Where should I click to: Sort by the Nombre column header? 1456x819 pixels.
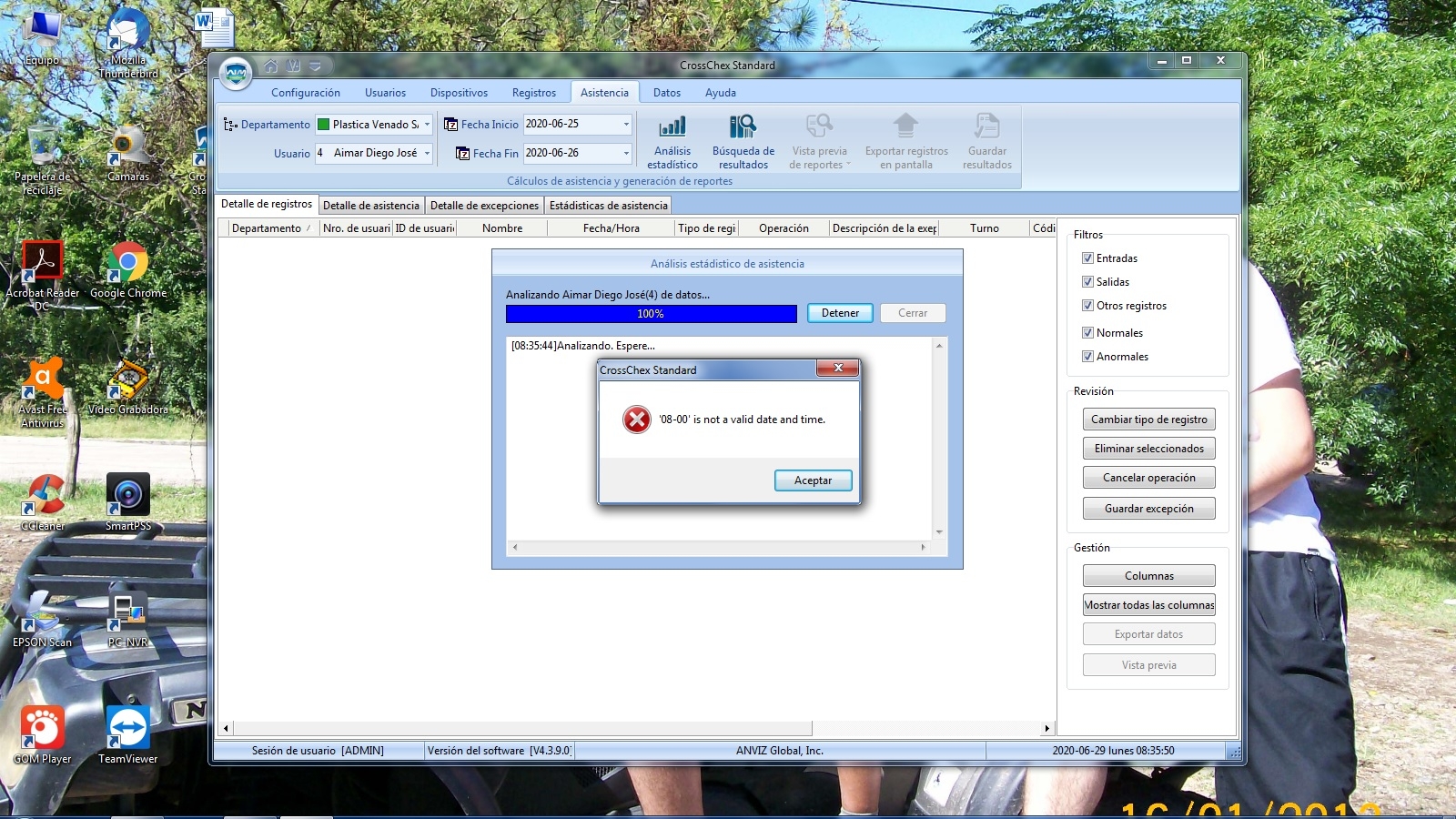tap(502, 228)
